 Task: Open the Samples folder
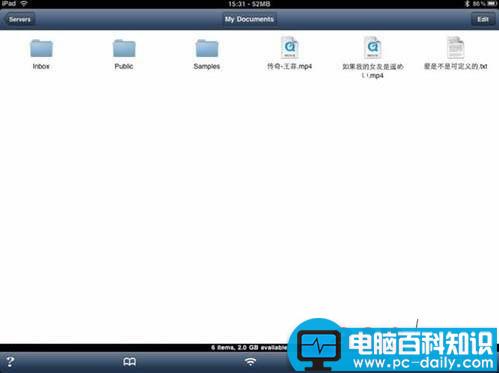207,48
